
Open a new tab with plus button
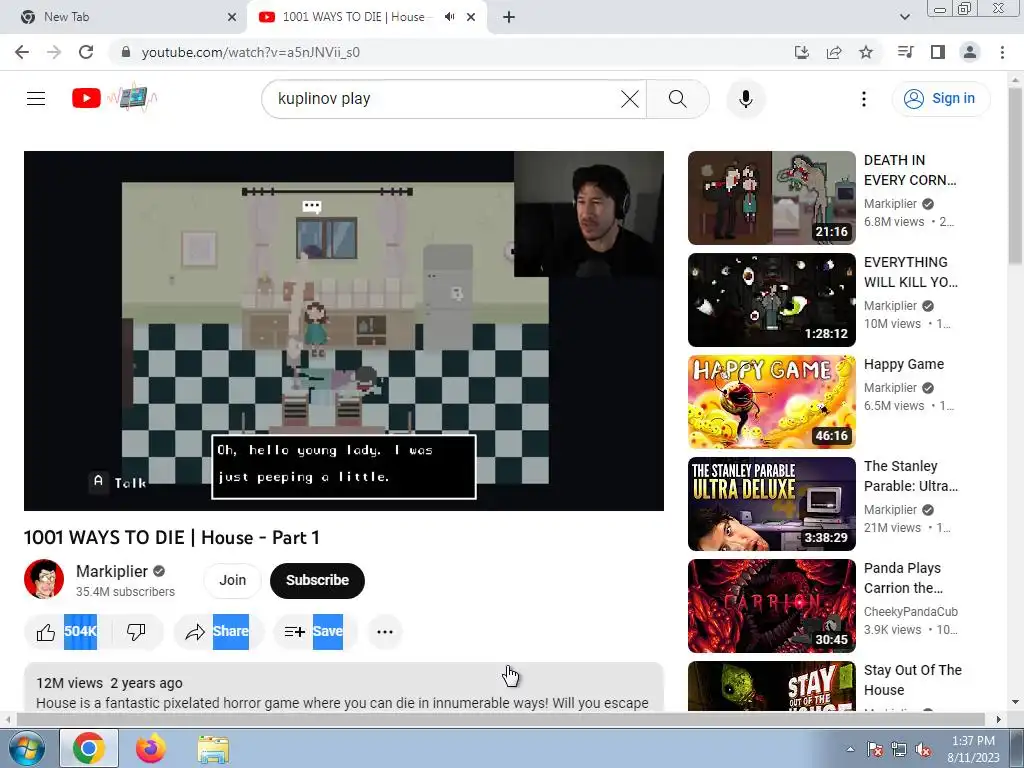(509, 17)
